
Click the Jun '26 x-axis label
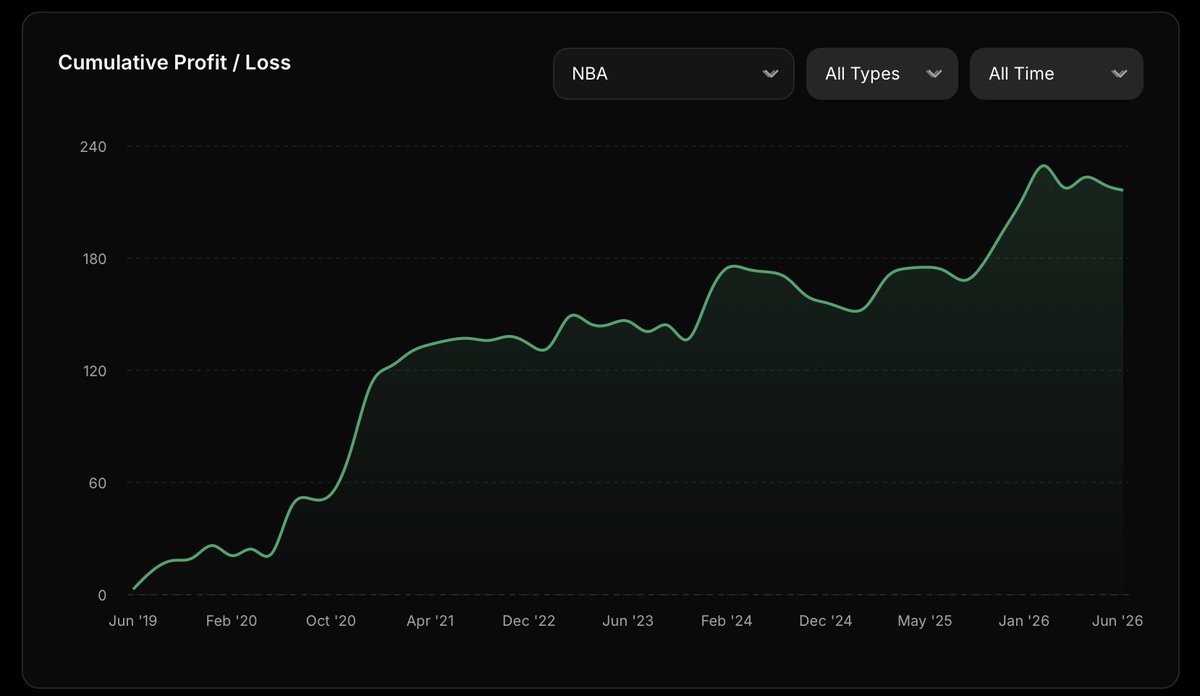point(1117,621)
